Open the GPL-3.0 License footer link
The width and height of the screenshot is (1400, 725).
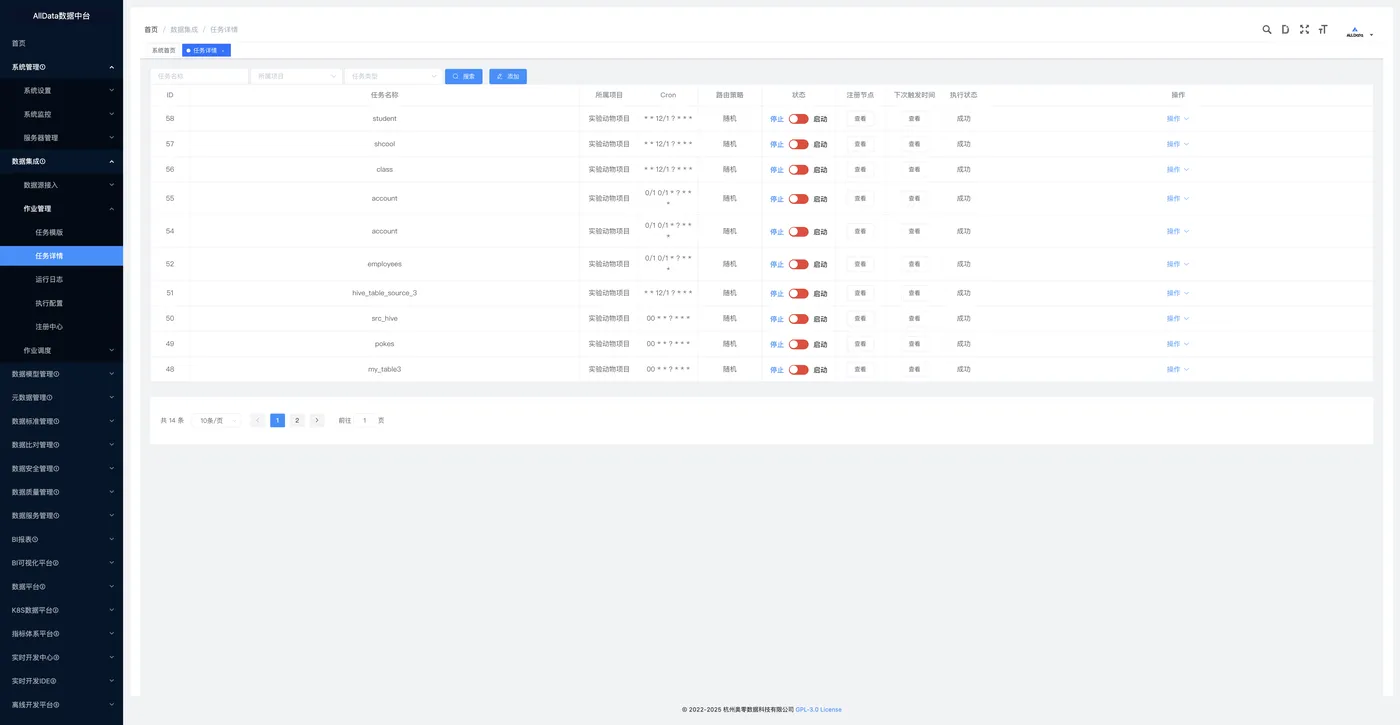819,710
